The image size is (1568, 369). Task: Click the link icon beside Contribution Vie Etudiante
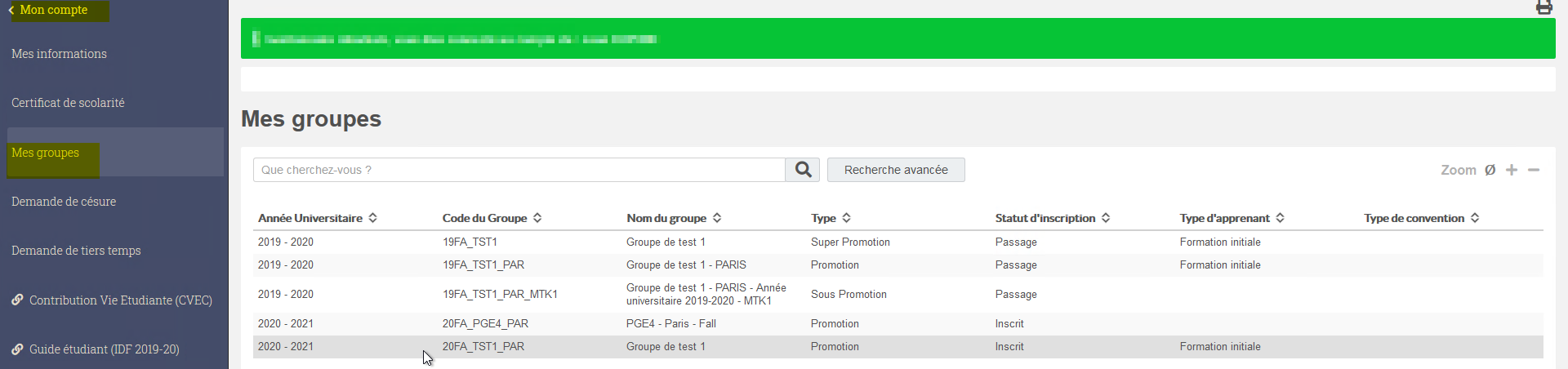[x=17, y=300]
